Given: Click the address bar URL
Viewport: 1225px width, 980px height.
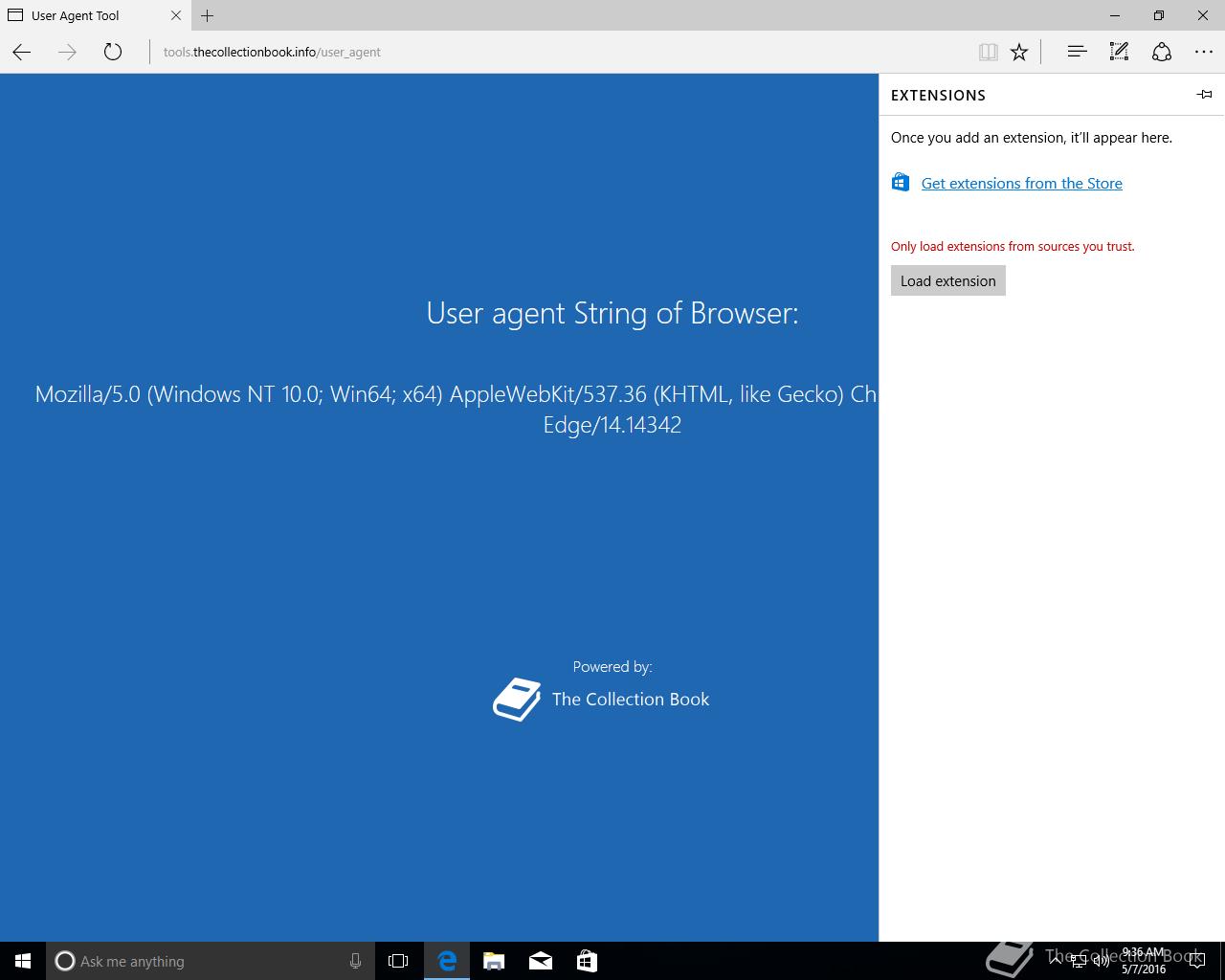Looking at the screenshot, I should [272, 52].
